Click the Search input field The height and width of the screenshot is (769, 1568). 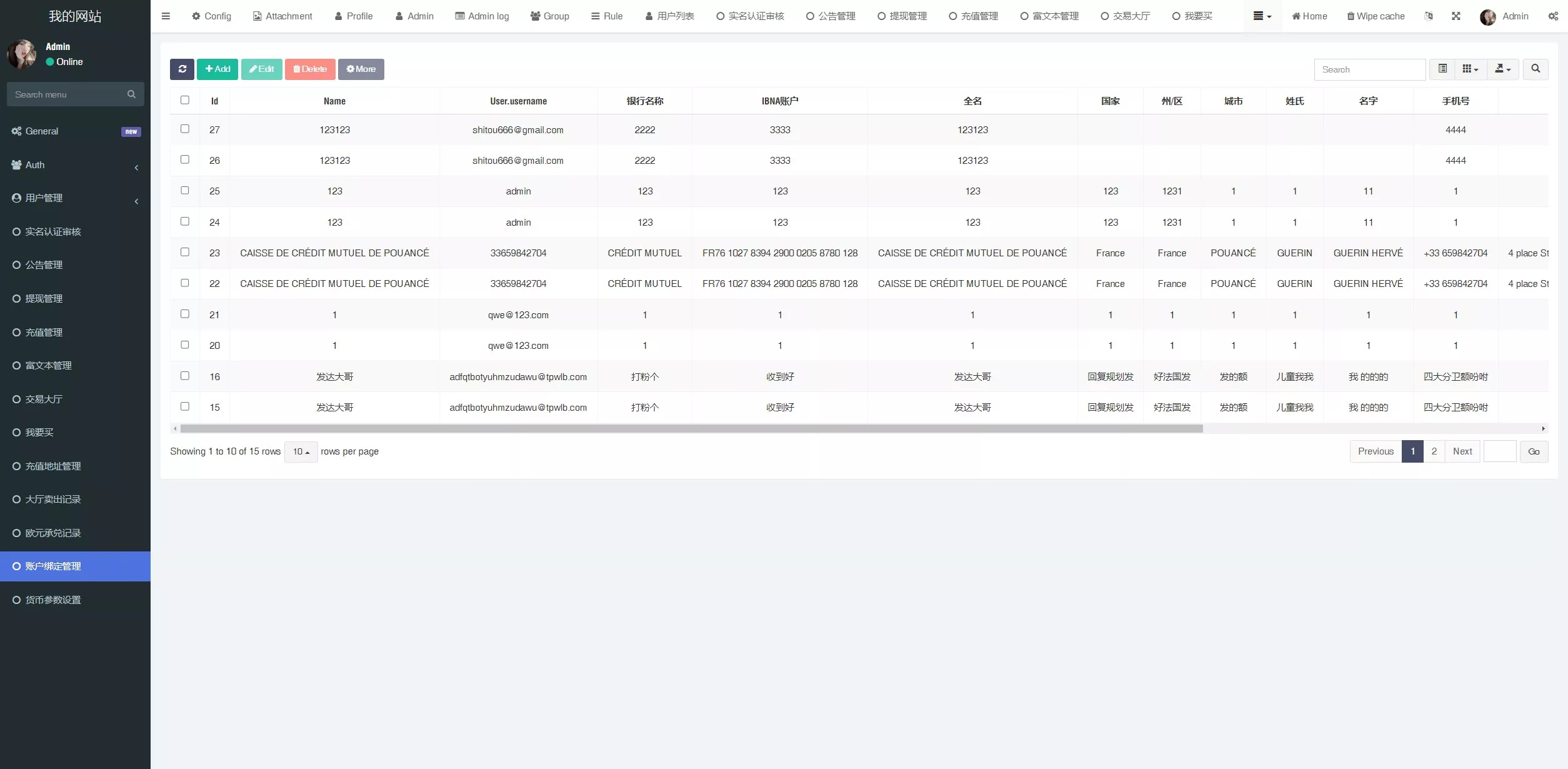tap(1369, 68)
